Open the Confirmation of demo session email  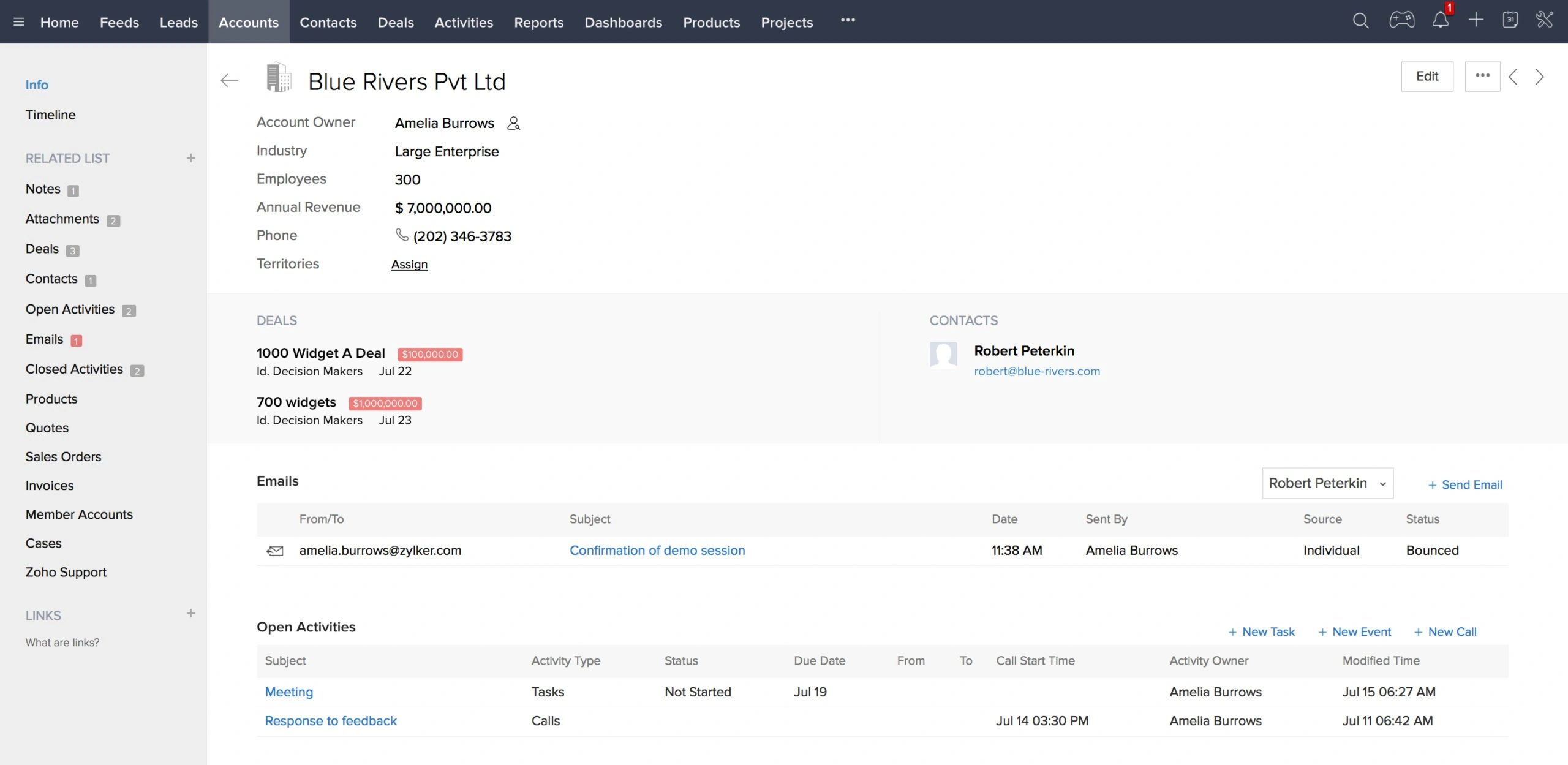pos(657,550)
